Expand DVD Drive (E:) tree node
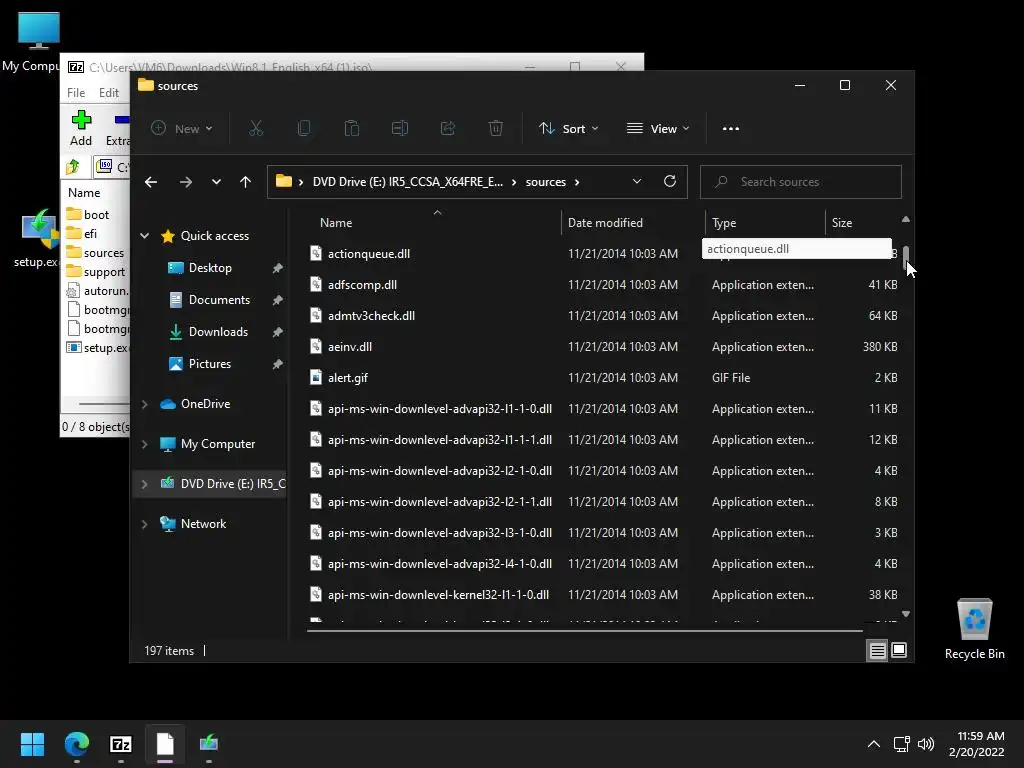 (144, 484)
